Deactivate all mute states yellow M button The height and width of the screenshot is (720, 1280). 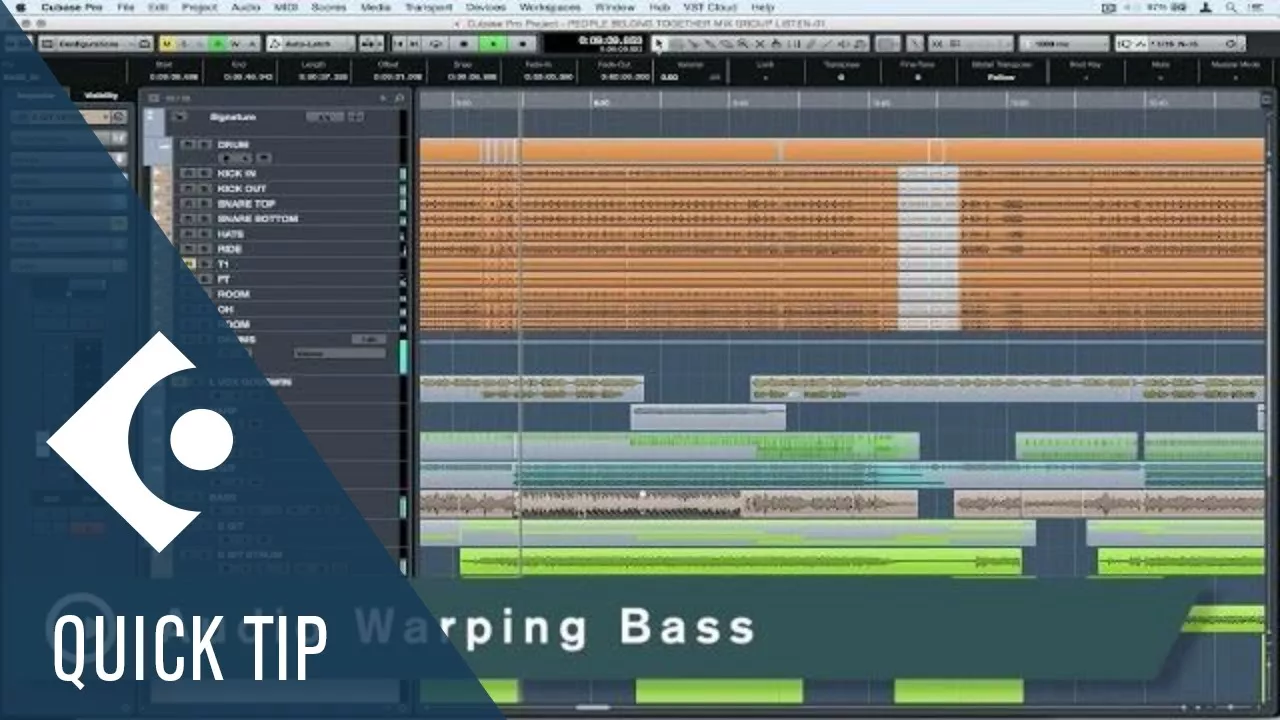167,44
